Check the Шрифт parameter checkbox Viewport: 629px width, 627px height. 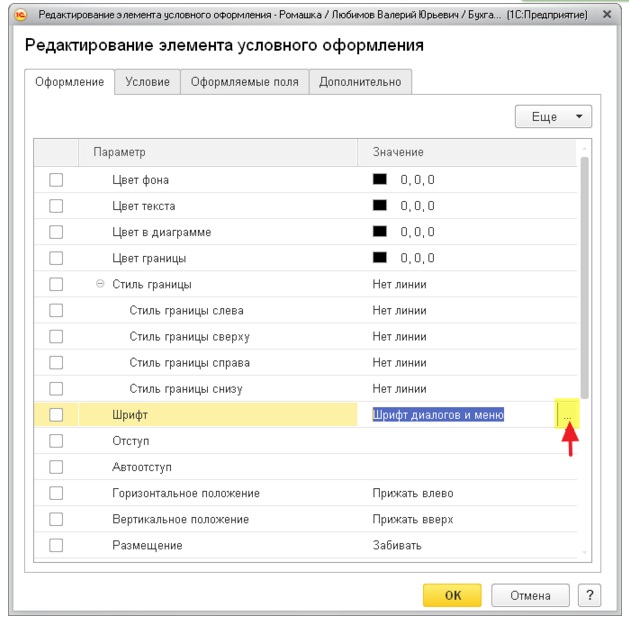click(56, 414)
